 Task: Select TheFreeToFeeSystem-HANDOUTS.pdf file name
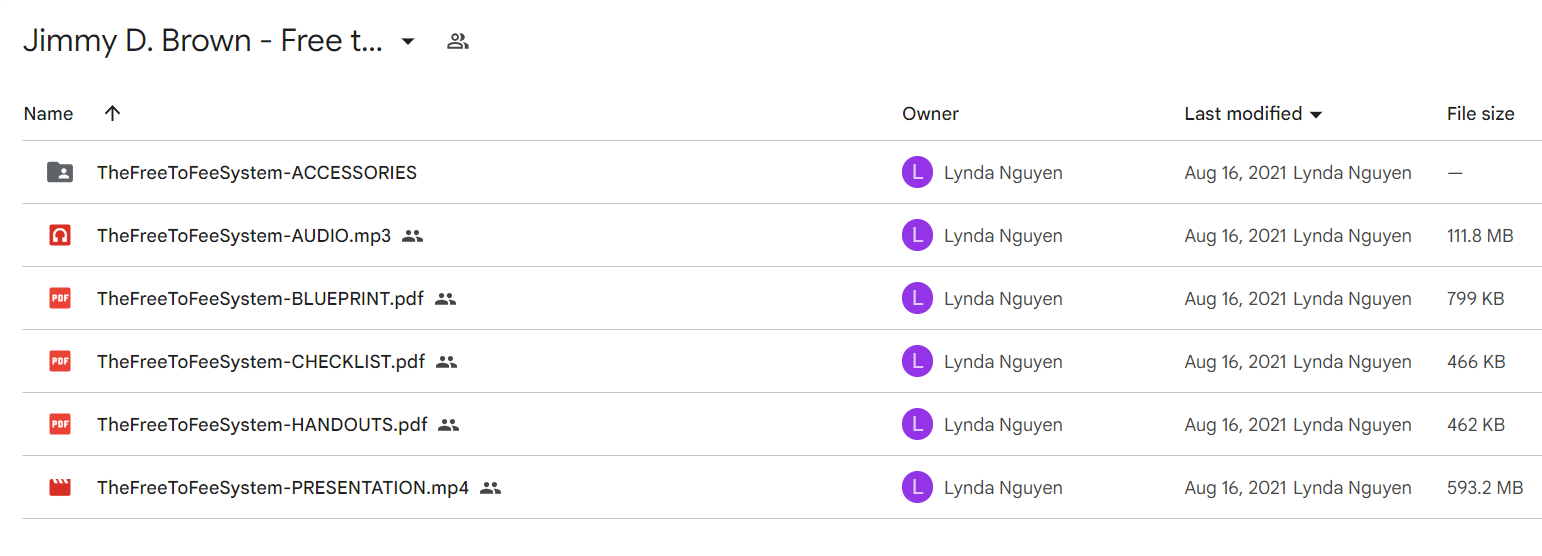(x=262, y=425)
